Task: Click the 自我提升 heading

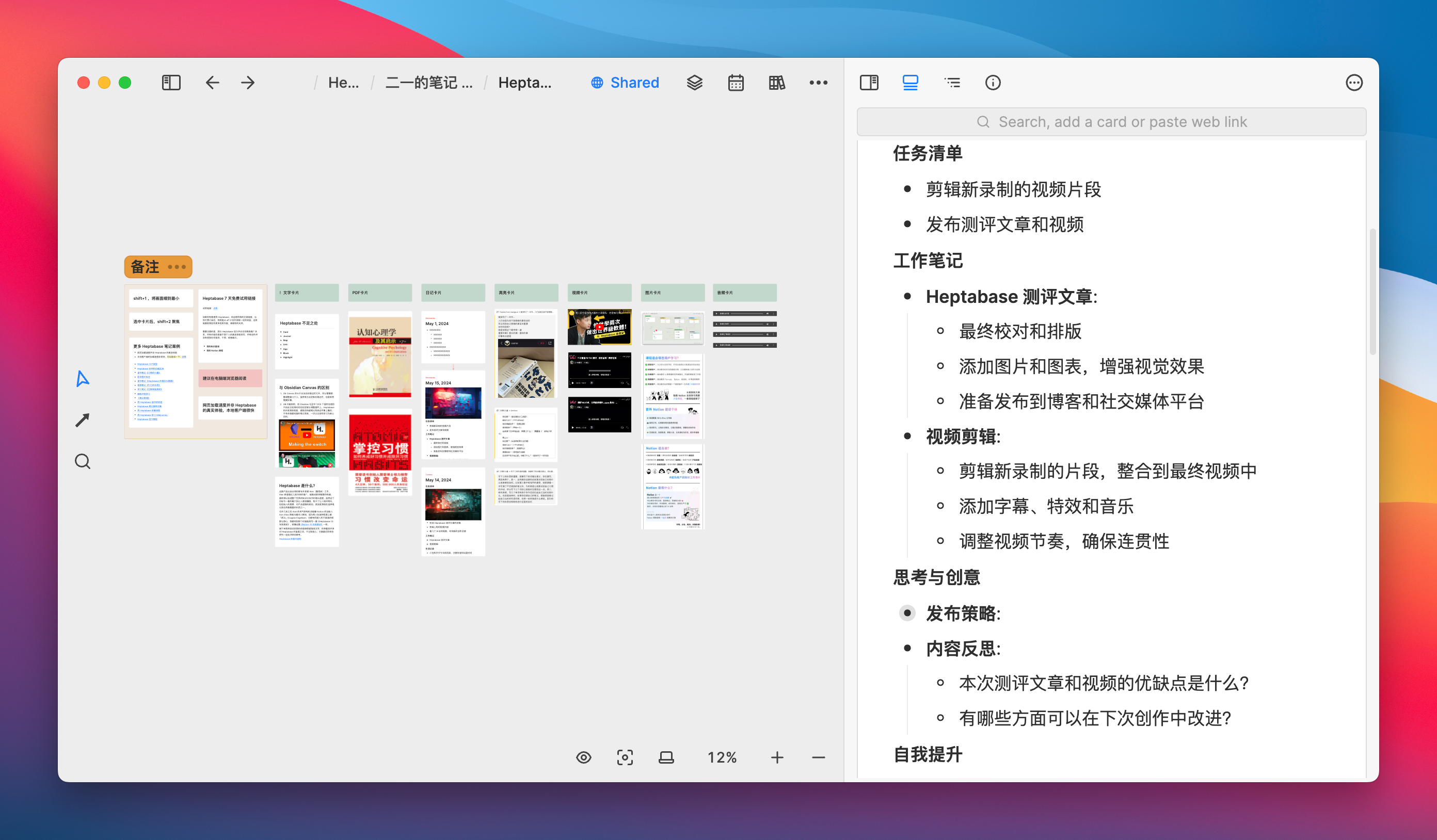Action: [x=928, y=754]
